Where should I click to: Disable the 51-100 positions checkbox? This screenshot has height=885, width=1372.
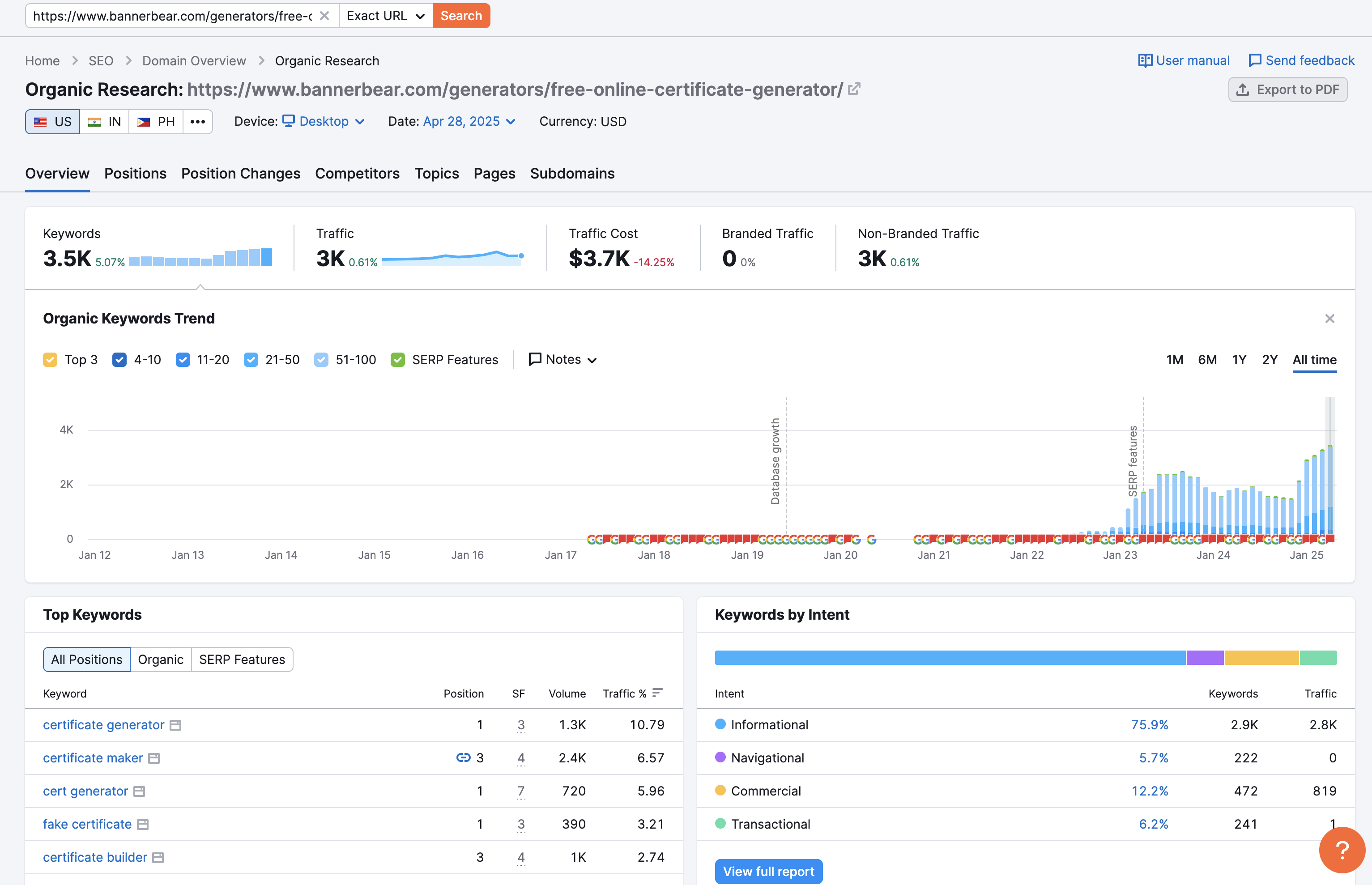[321, 360]
